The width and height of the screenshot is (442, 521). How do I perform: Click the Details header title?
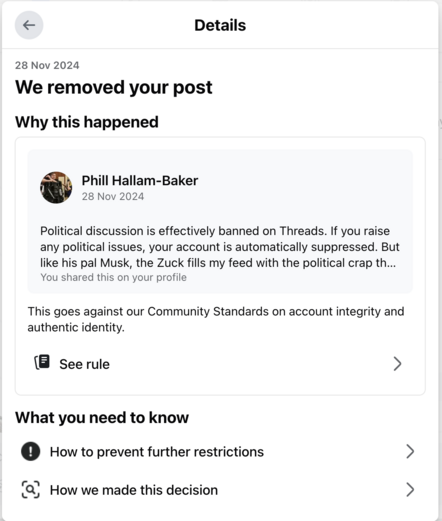(220, 25)
